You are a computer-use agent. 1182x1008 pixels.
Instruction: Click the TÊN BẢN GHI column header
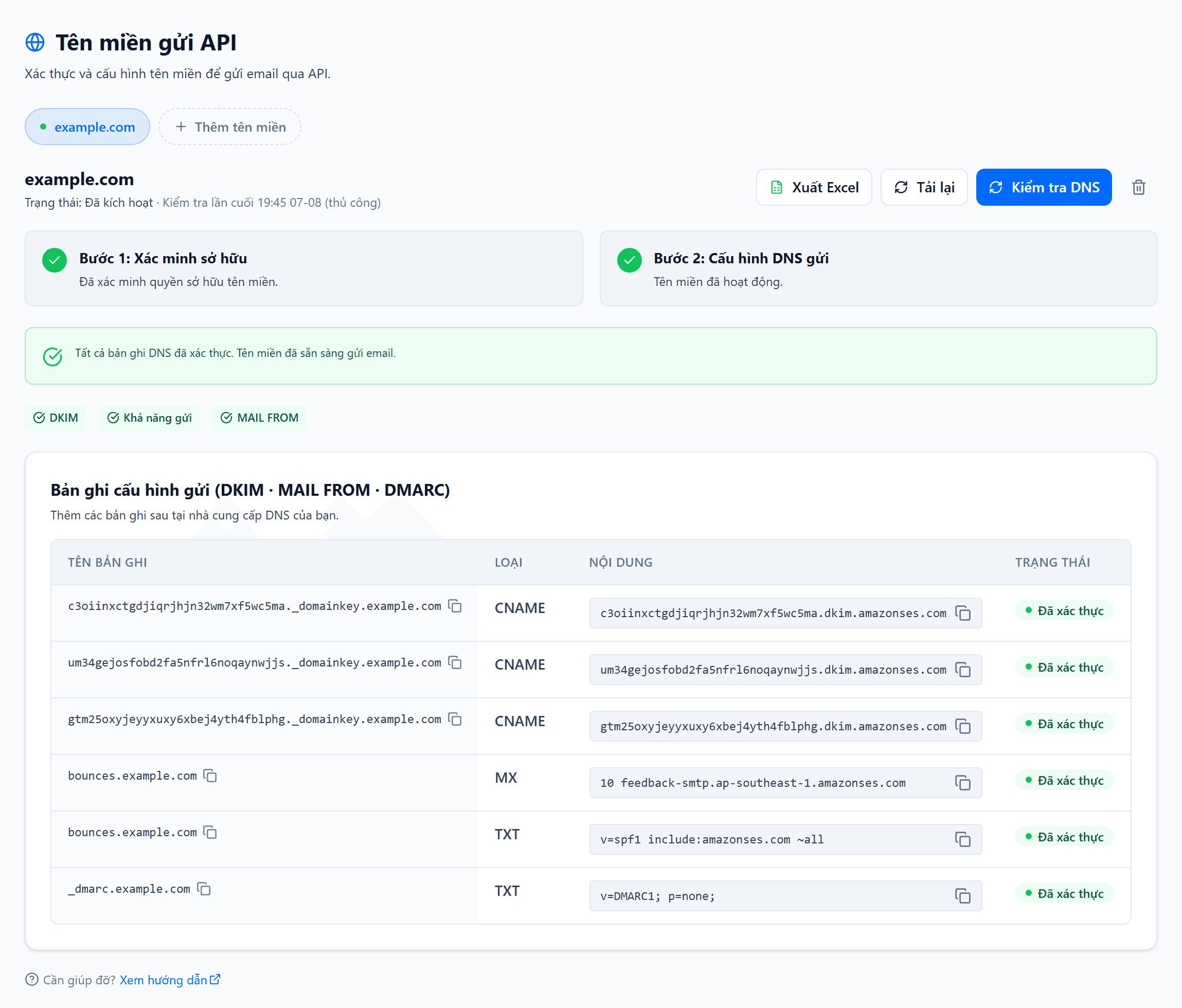pyautogui.click(x=108, y=563)
